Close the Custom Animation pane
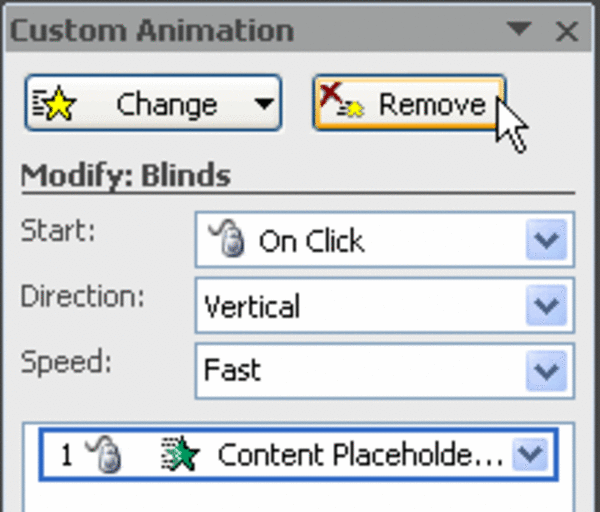Screen dimensions: 600x512 (567, 31)
